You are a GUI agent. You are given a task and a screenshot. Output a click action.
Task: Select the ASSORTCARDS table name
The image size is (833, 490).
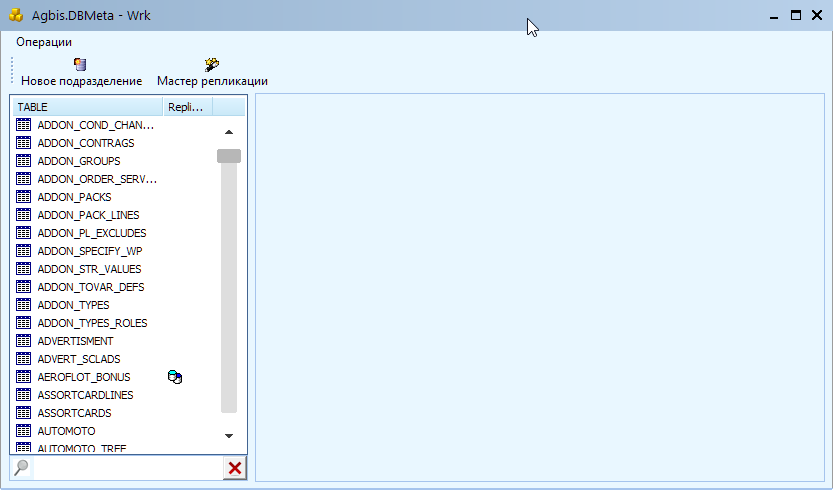pos(74,413)
